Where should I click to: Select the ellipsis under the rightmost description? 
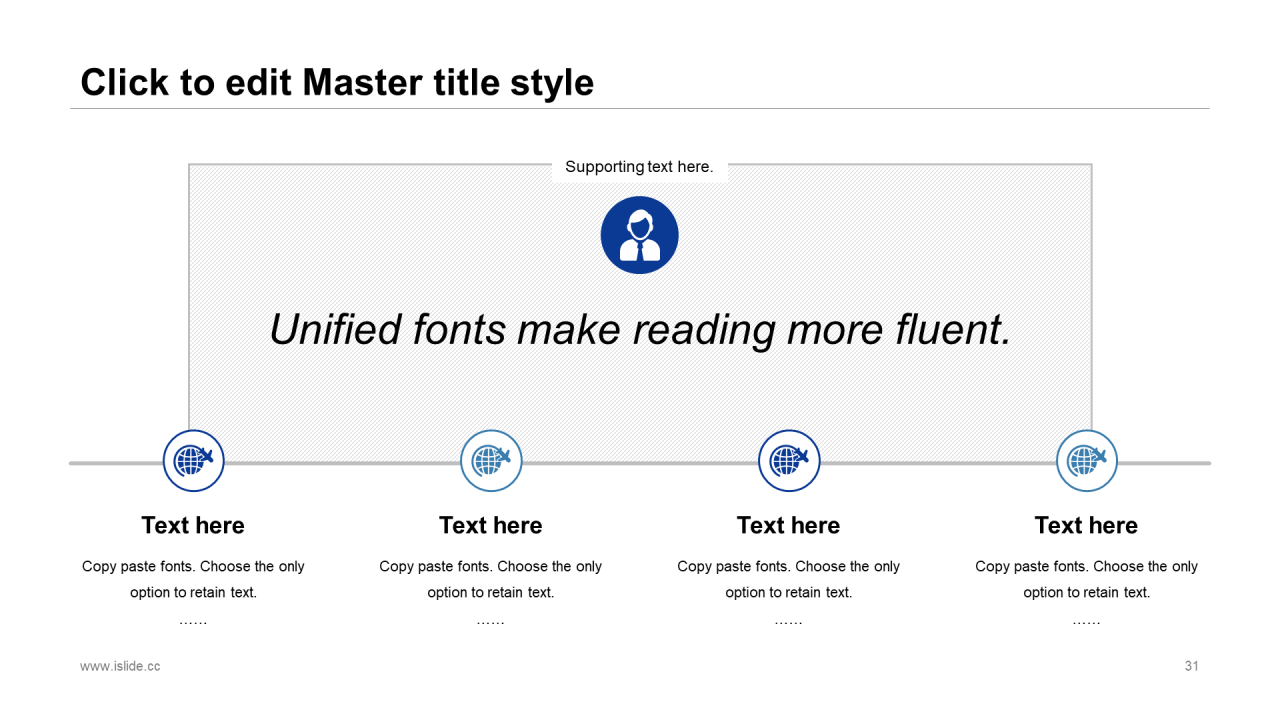[x=1087, y=622]
